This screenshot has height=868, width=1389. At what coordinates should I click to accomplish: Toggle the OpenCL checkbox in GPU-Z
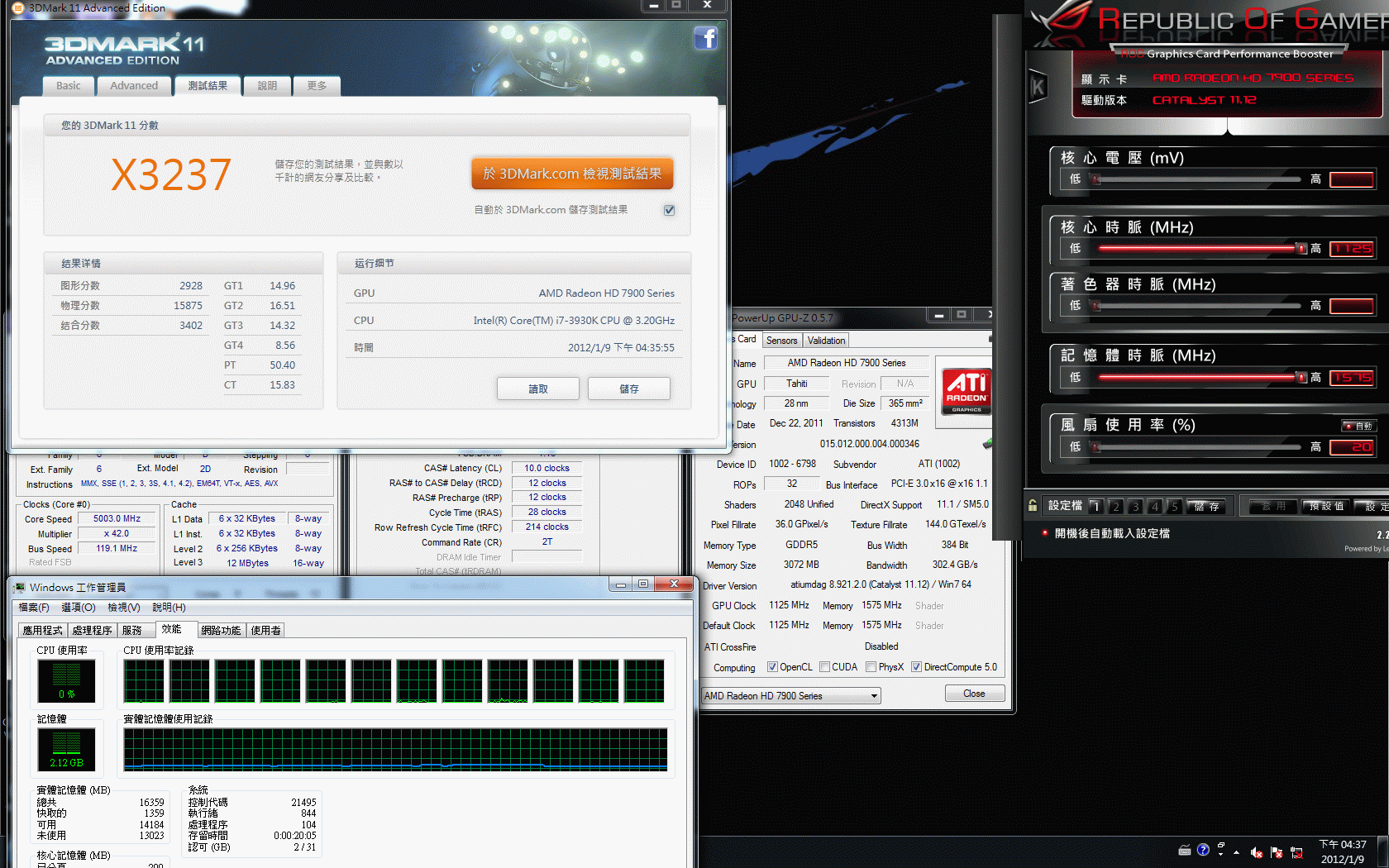pos(772,667)
